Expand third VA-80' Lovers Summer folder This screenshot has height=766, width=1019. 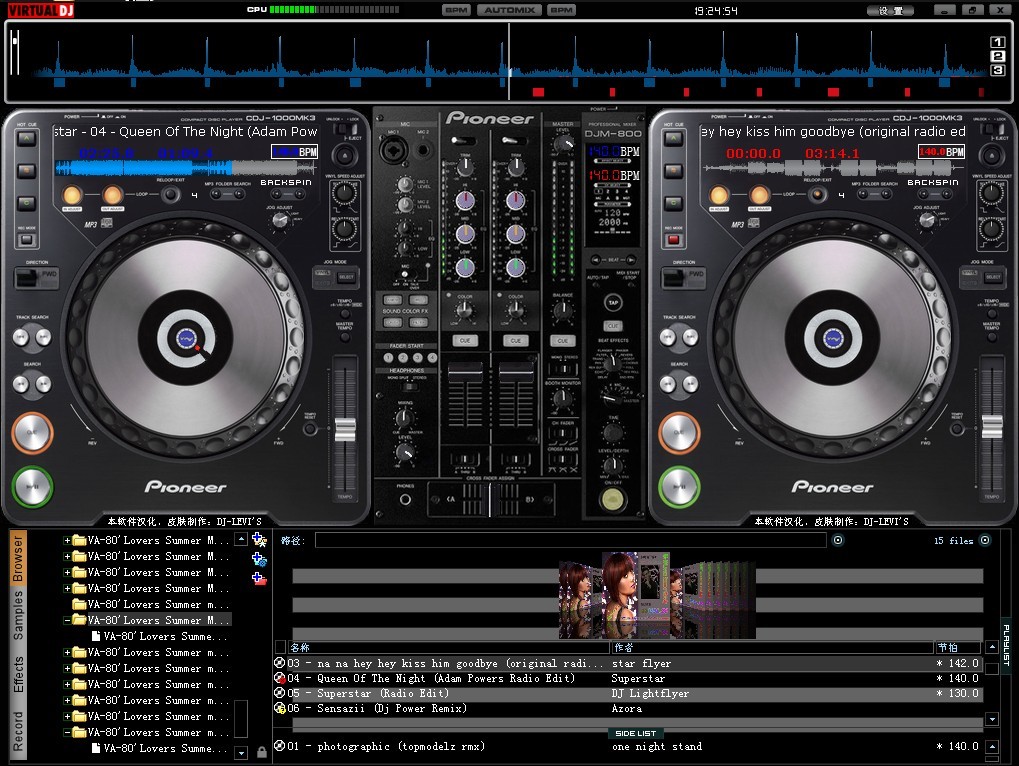pos(67,572)
